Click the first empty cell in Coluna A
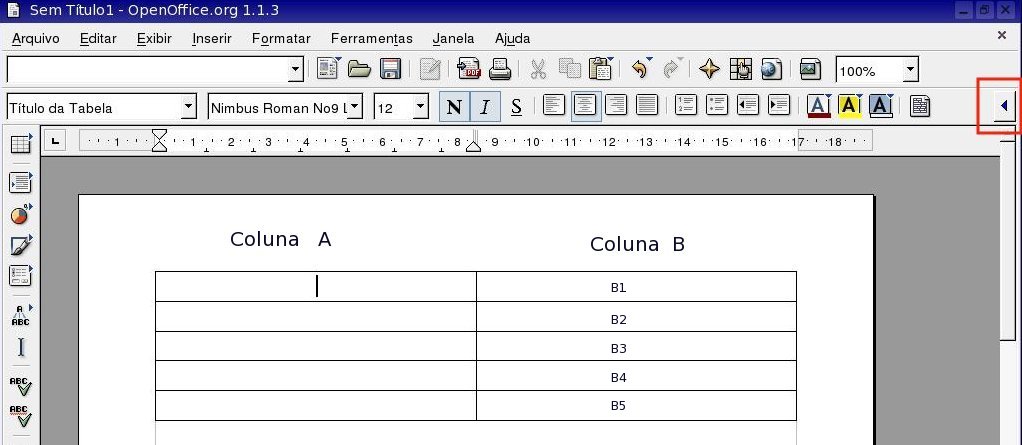 click(x=316, y=287)
